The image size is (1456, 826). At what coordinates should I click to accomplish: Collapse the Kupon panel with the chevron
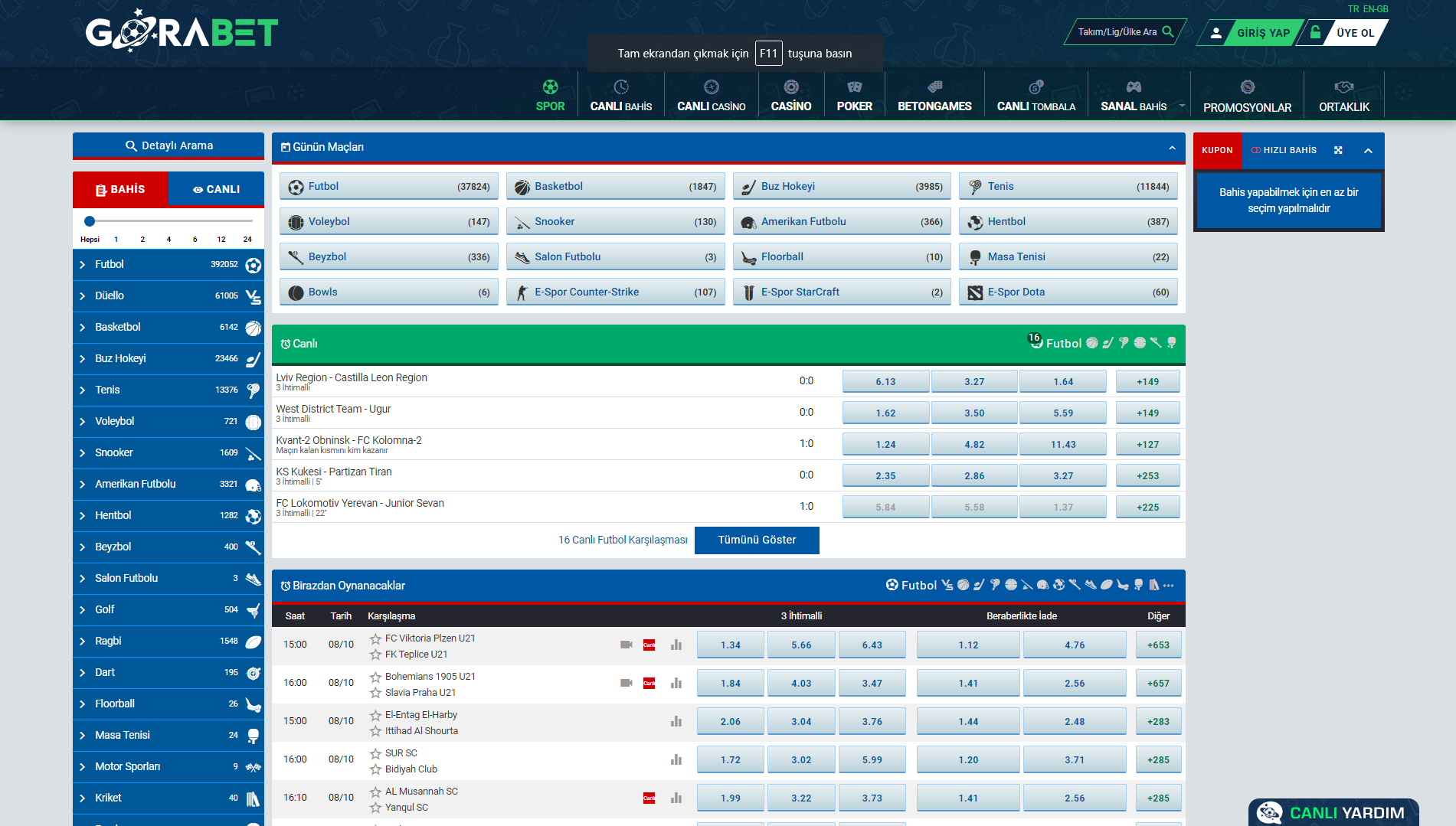pyautogui.click(x=1368, y=151)
